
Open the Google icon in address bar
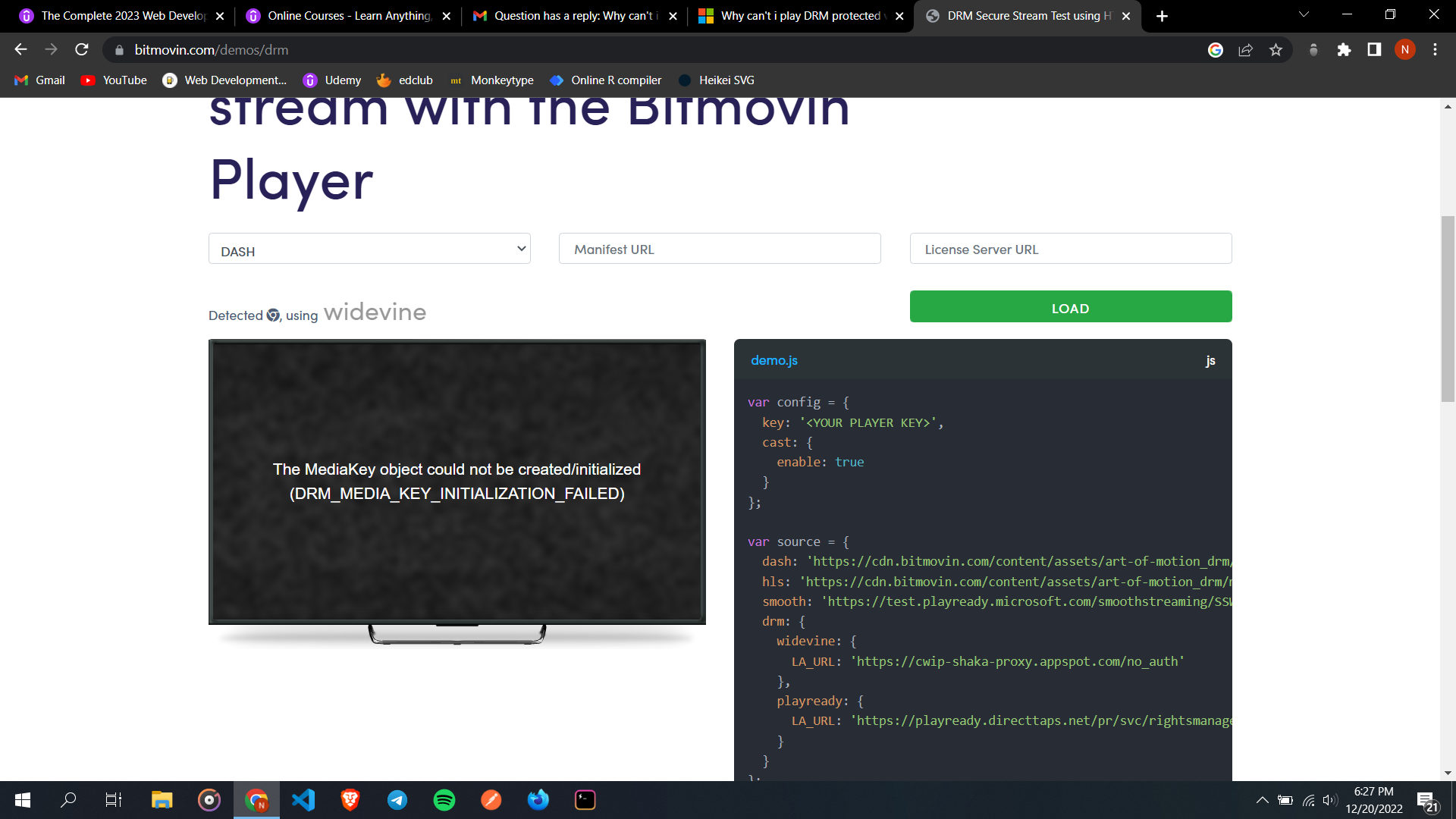[1216, 50]
